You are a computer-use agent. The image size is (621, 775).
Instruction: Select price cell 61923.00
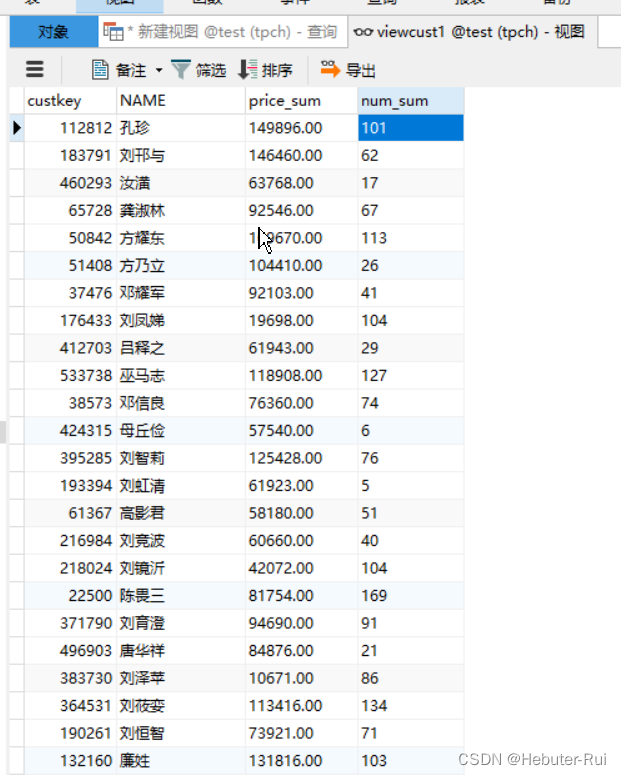coord(302,486)
